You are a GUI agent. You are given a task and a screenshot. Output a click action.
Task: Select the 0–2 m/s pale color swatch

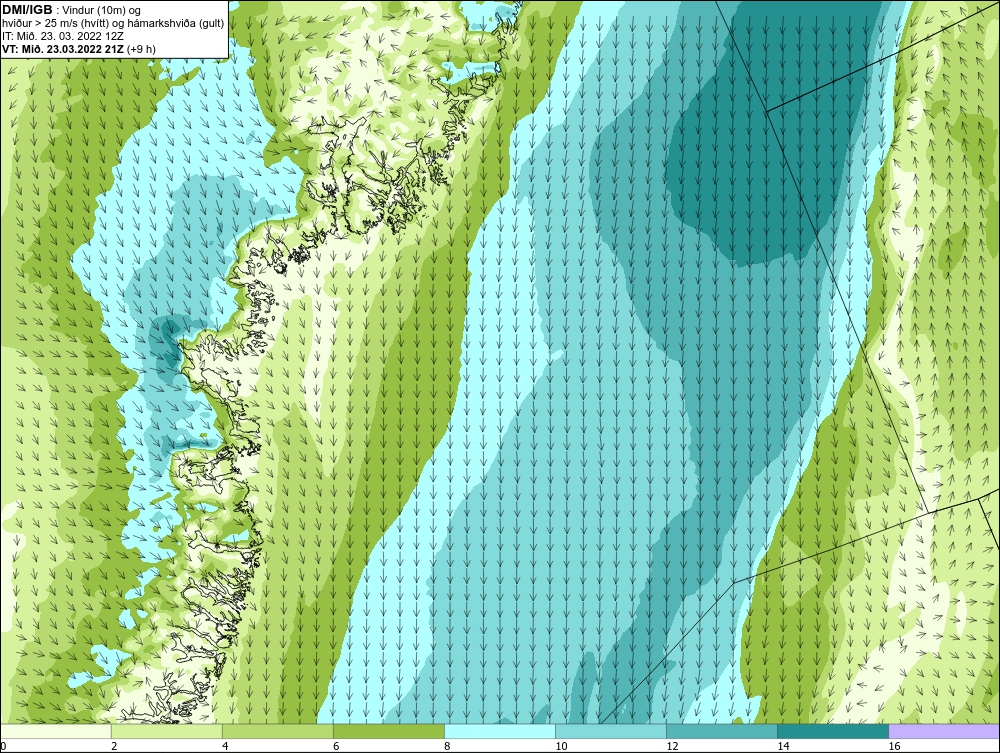click(56, 731)
